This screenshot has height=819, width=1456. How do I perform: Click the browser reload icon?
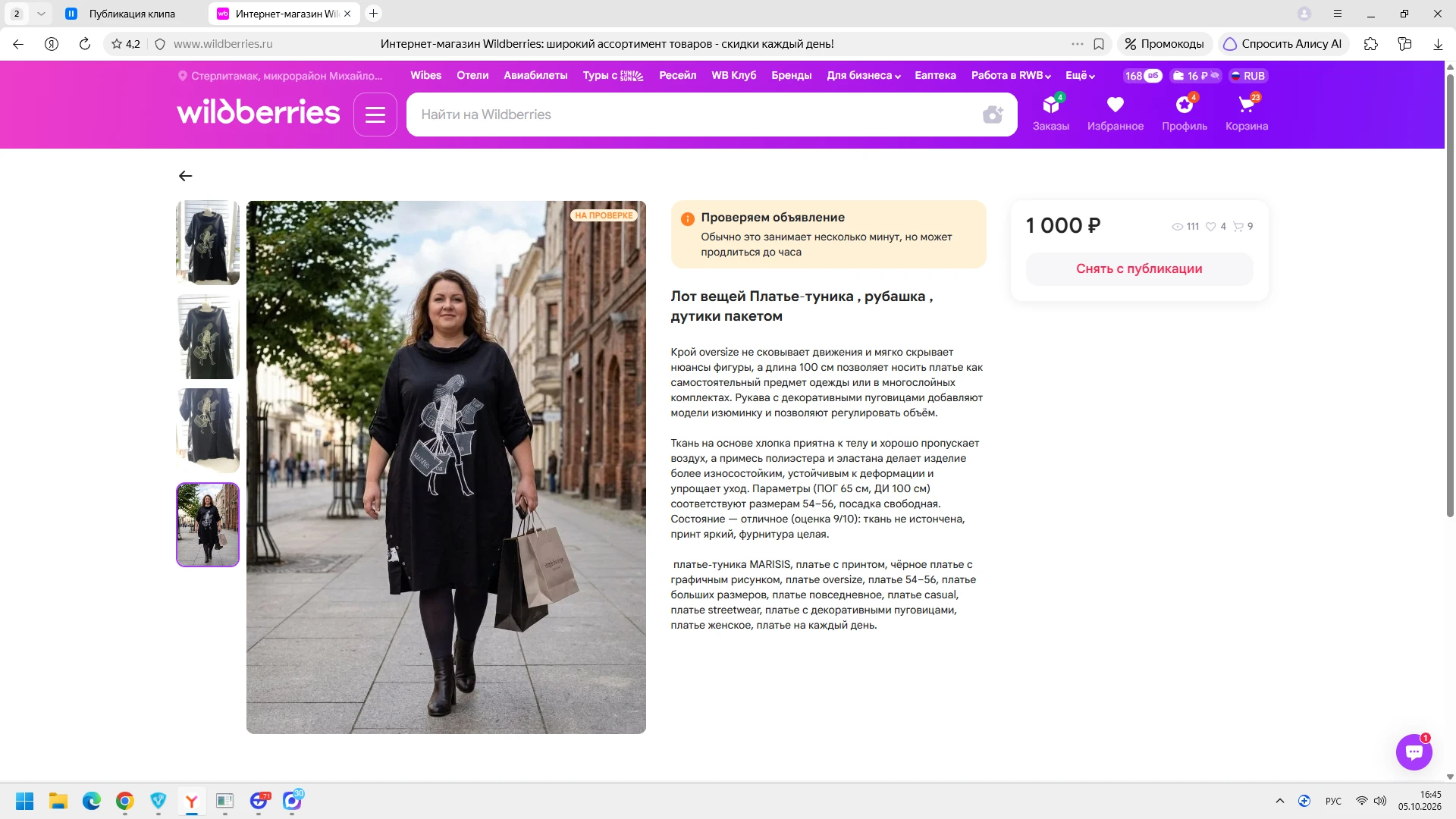[x=85, y=44]
